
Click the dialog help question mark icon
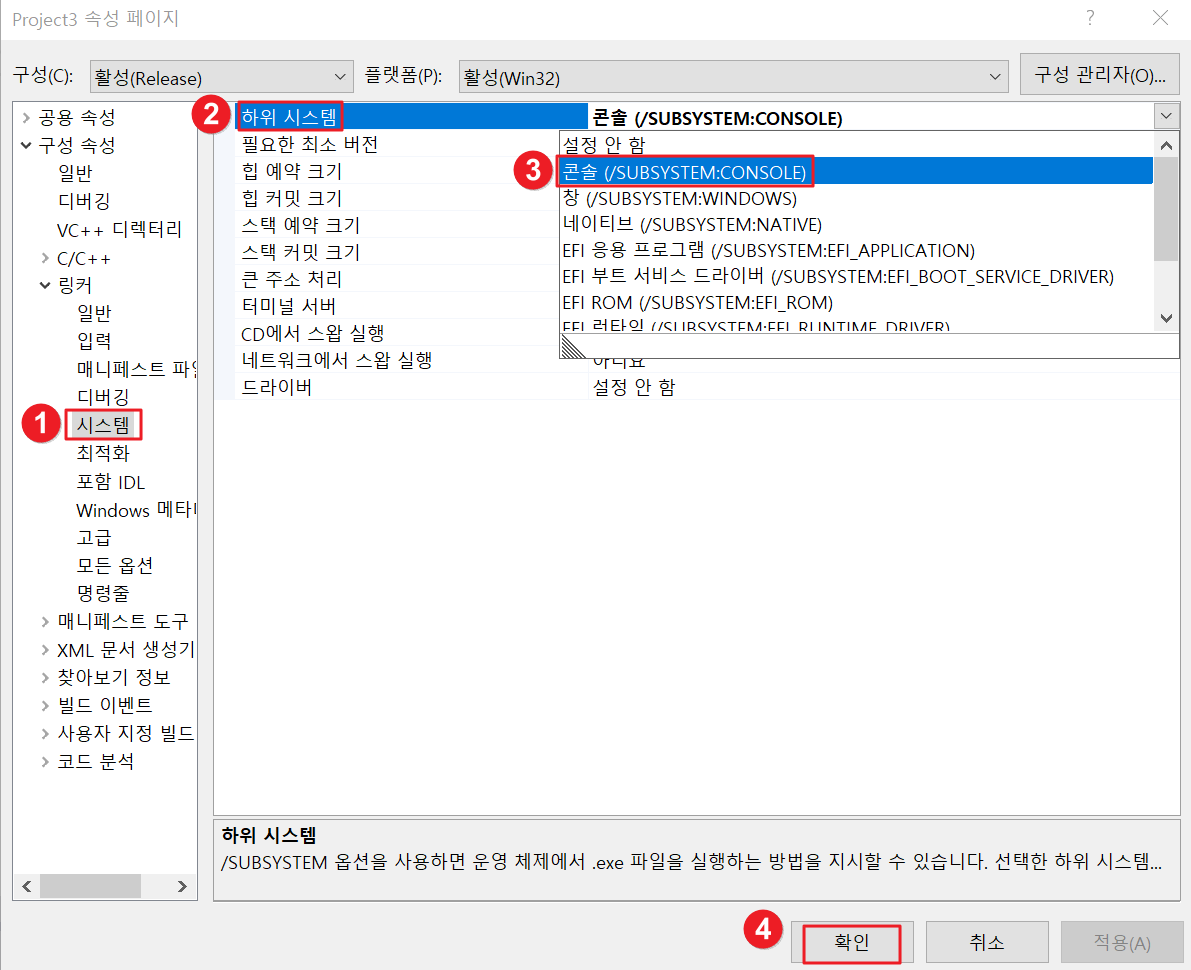pyautogui.click(x=1090, y=18)
